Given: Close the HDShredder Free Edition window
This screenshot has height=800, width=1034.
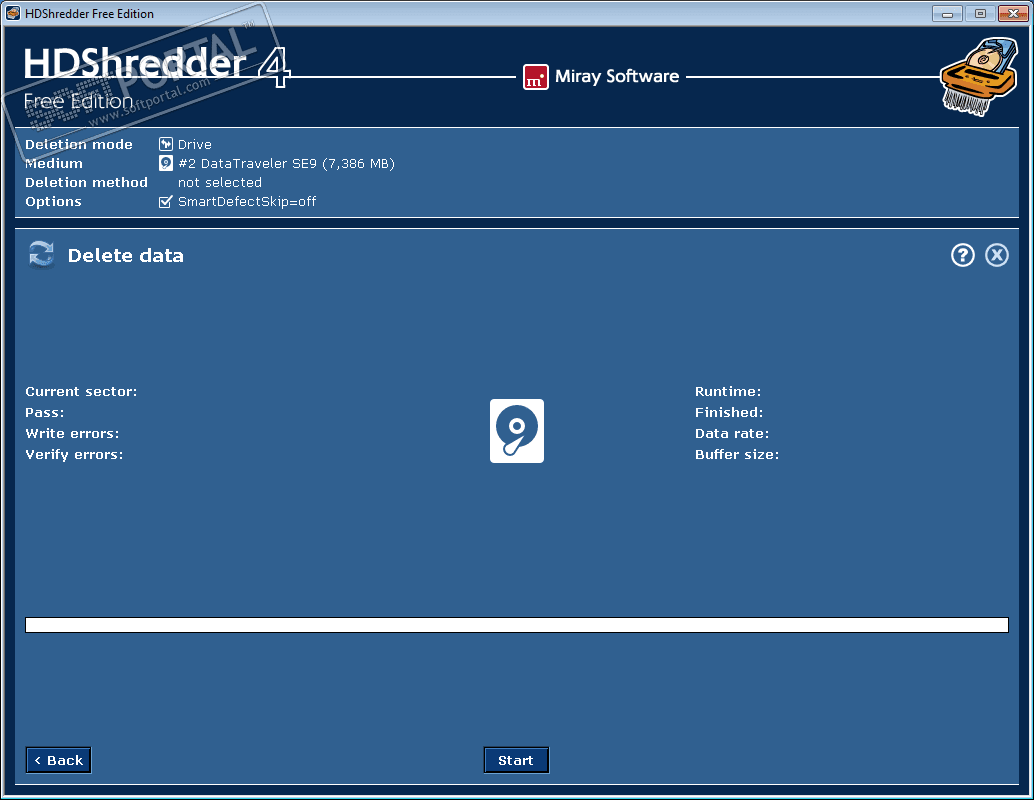Looking at the screenshot, I should tap(1013, 13).
